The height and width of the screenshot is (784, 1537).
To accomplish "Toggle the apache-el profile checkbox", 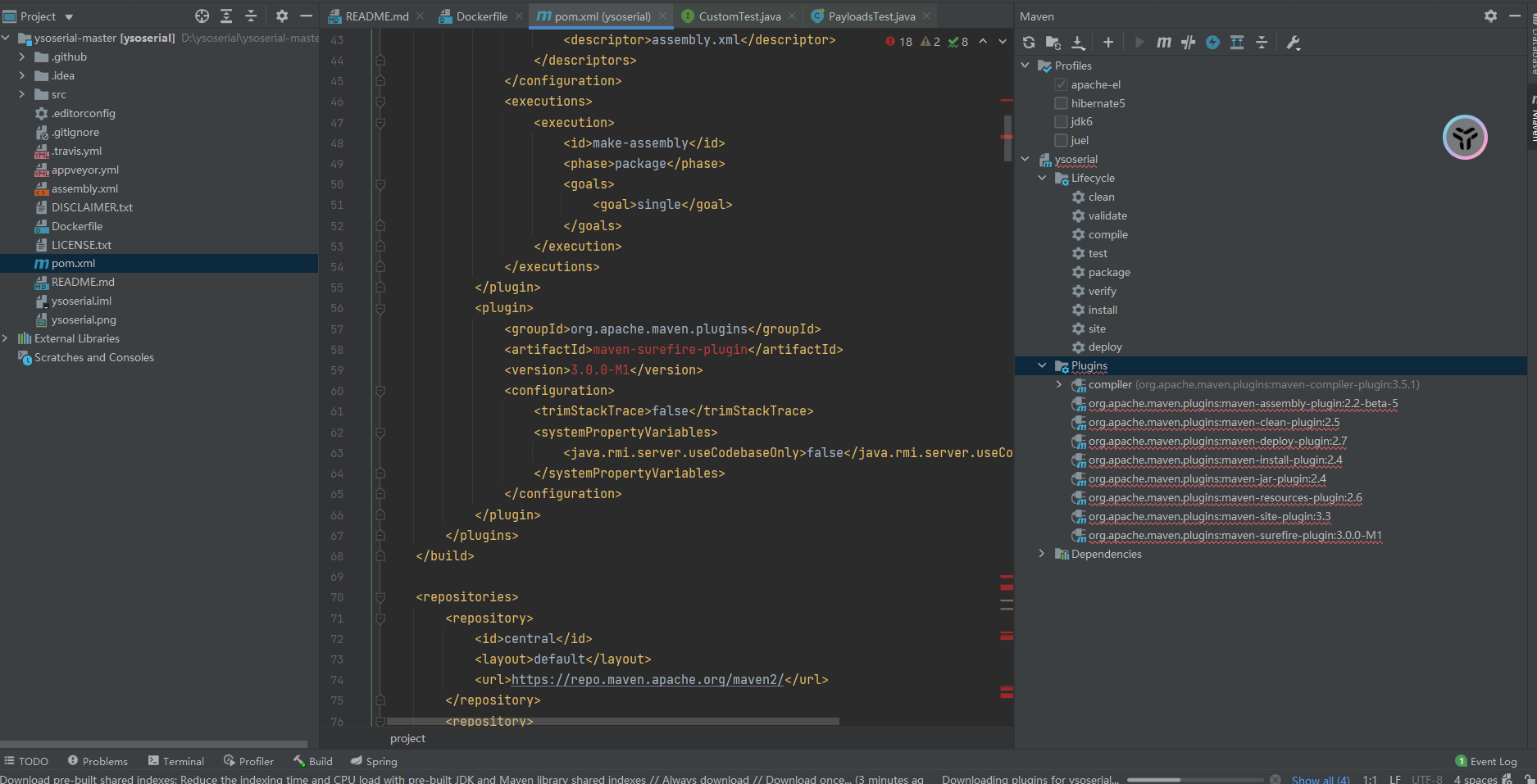I will [1062, 84].
